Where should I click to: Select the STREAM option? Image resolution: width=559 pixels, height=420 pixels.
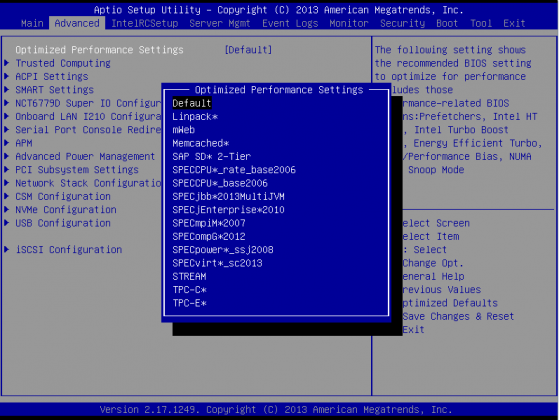(x=189, y=277)
